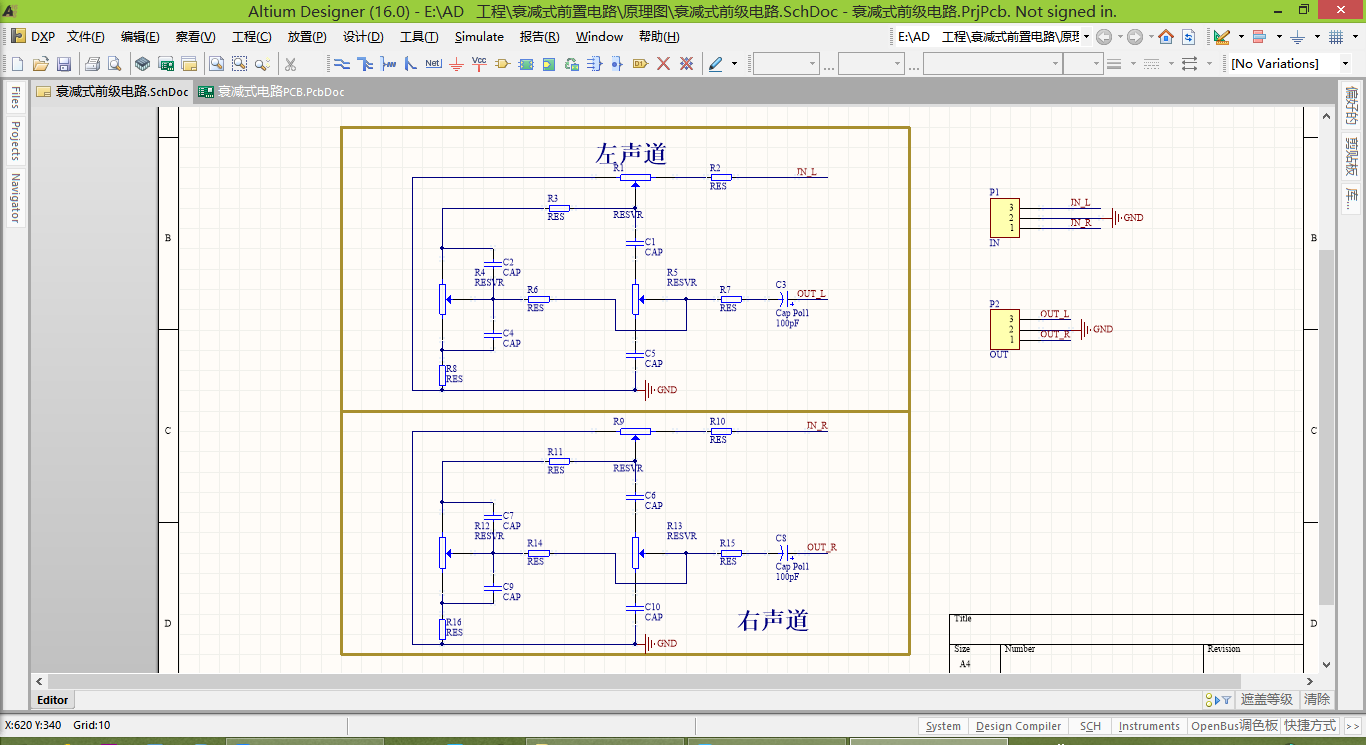1366x745 pixels.
Task: Select the Place Part tool
Action: (503, 63)
